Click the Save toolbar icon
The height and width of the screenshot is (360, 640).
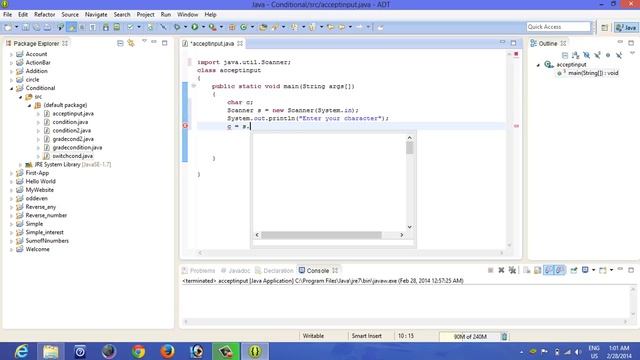(x=26, y=27)
